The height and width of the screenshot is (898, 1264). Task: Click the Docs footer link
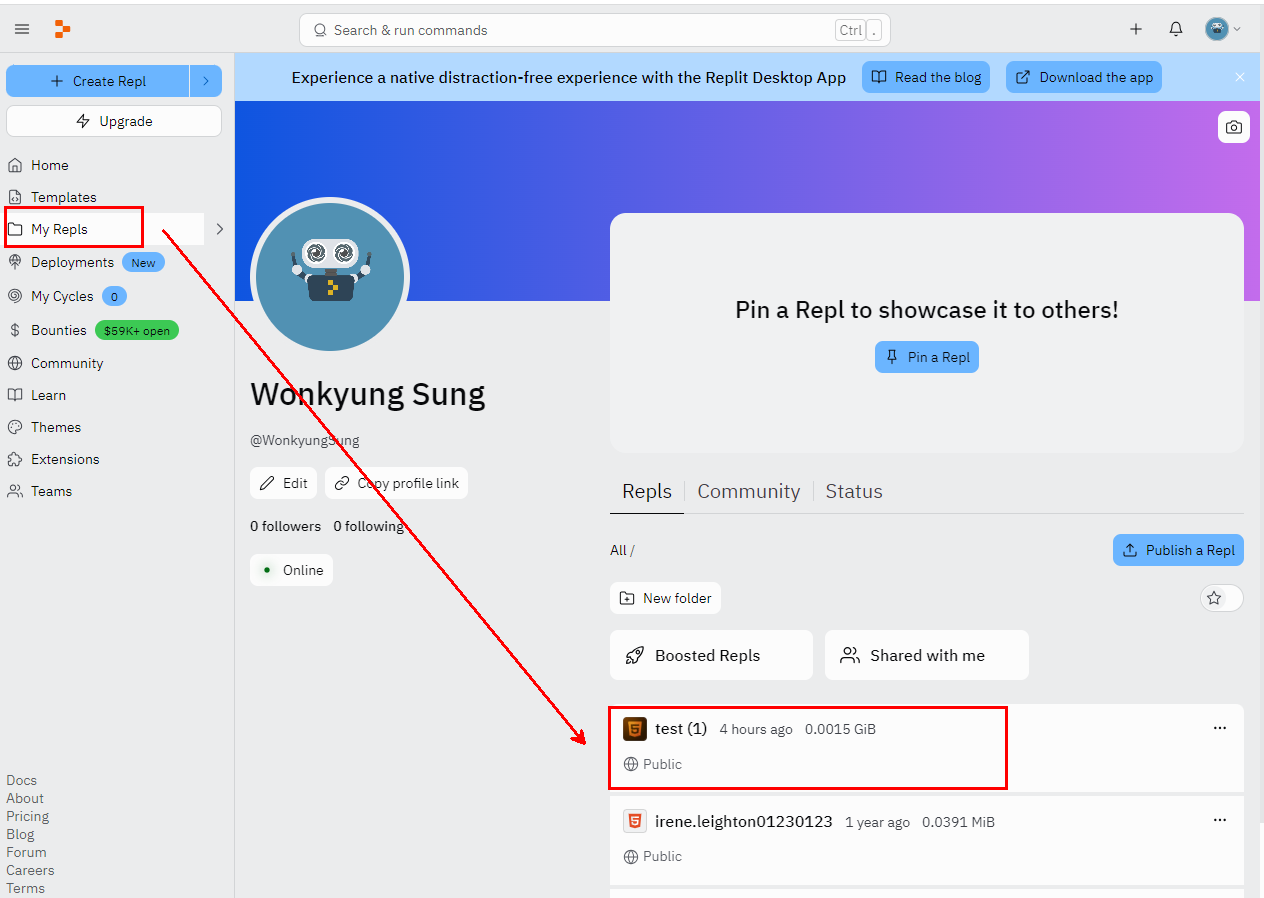[21, 780]
